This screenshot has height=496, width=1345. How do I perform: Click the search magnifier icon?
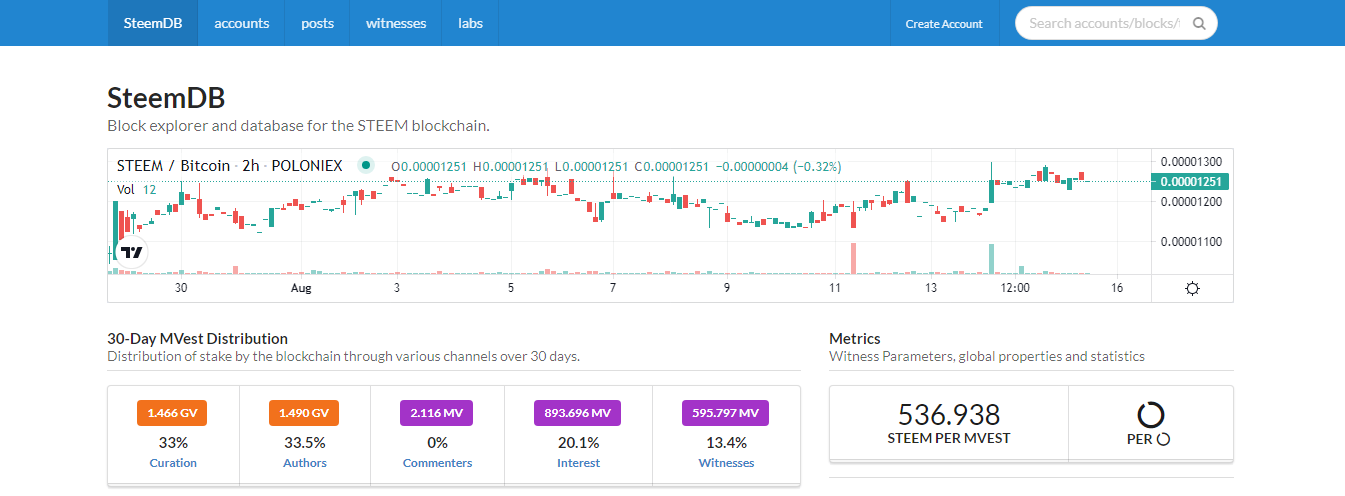[x=1199, y=23]
